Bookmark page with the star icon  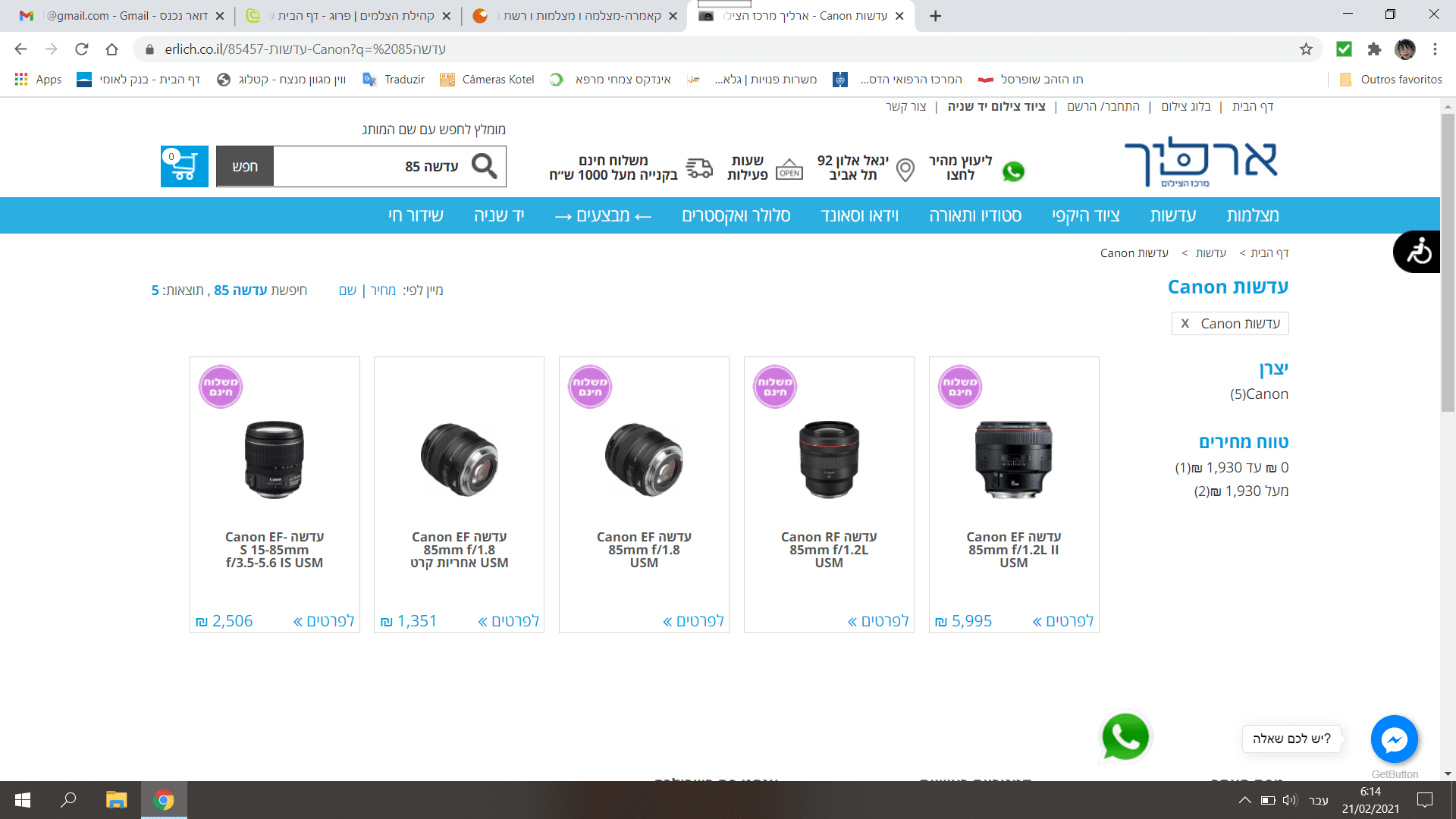tap(1306, 49)
